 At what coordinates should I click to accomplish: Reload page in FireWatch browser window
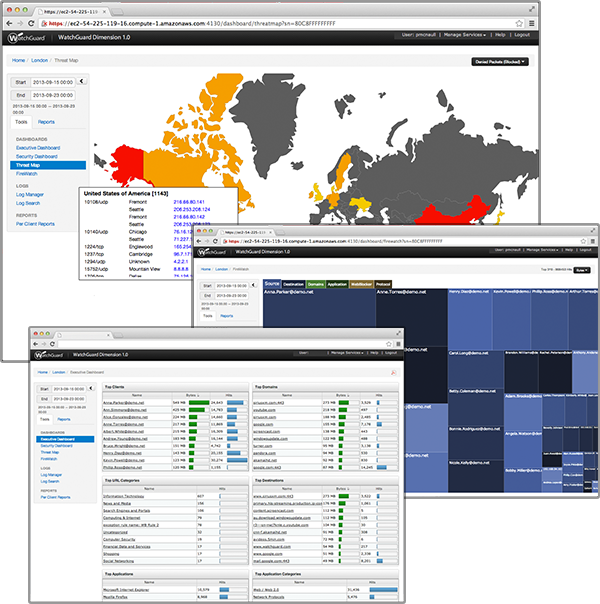point(215,241)
